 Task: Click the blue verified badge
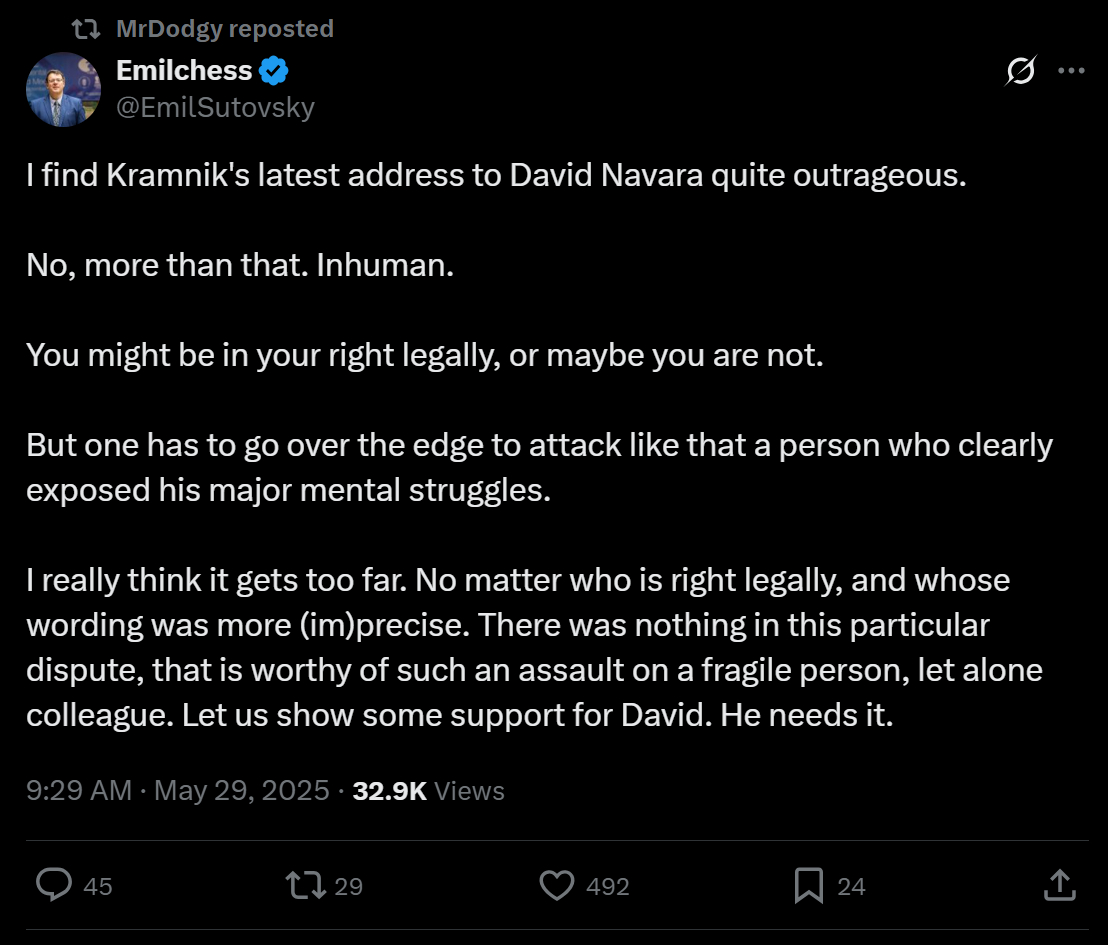[275, 71]
